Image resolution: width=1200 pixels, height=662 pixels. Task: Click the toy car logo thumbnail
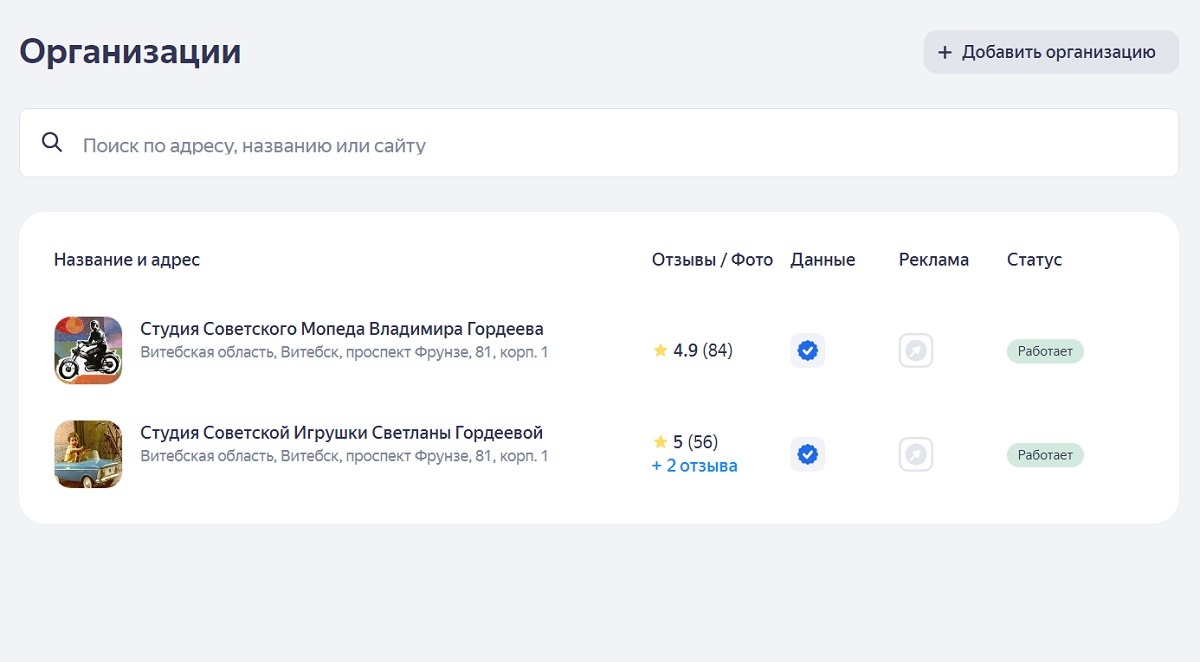(88, 454)
